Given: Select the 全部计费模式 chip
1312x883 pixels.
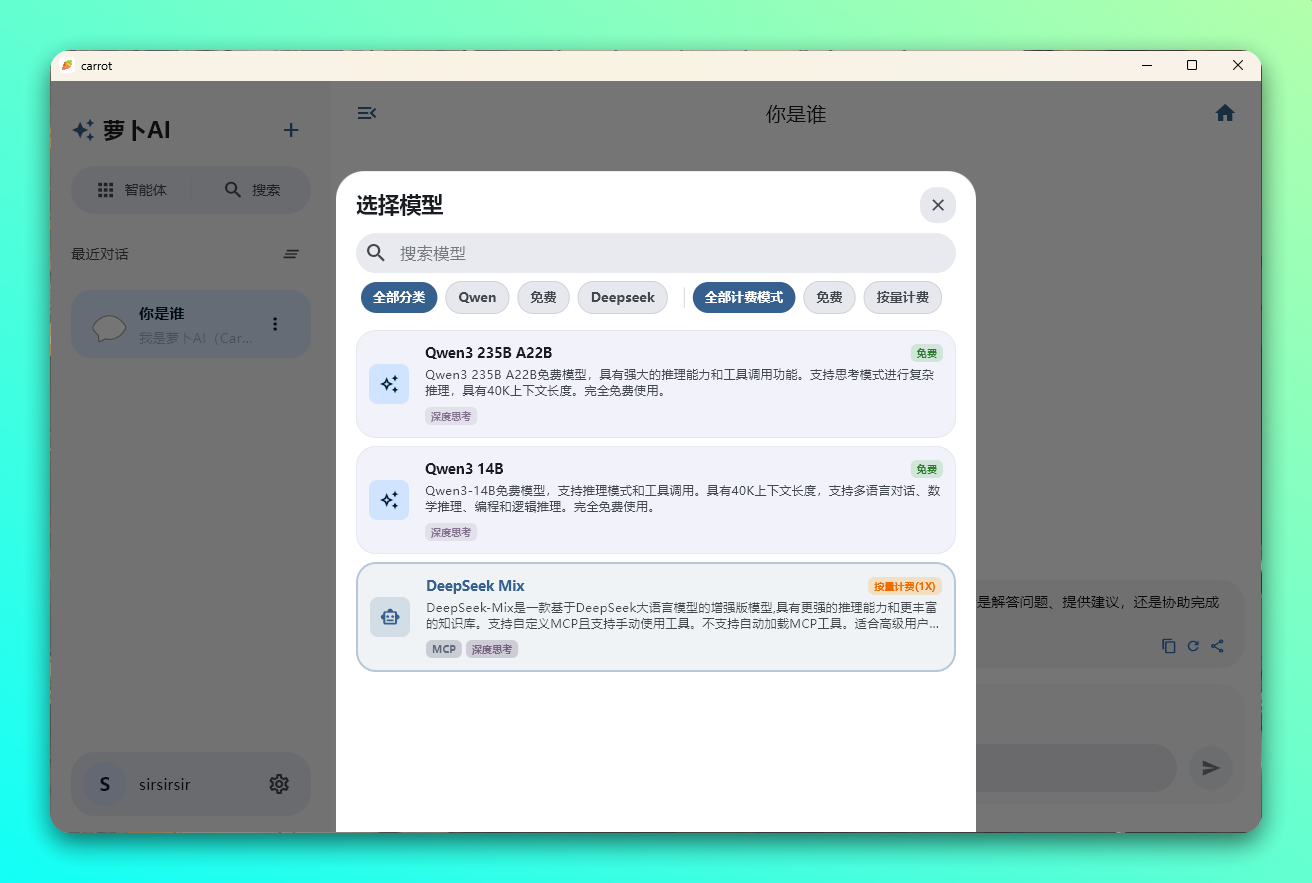Looking at the screenshot, I should point(744,297).
